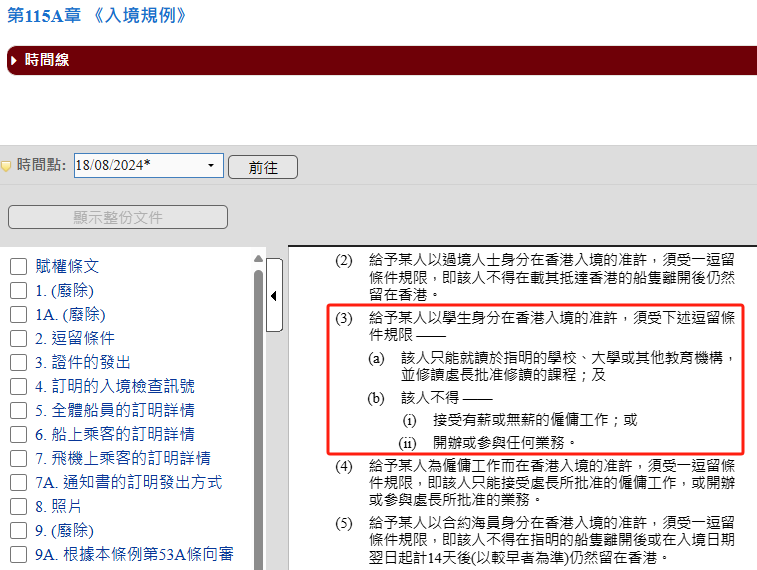The width and height of the screenshot is (757, 570).
Task: Tick the checkbox beside 賦權條文
Action: [x=18, y=266]
